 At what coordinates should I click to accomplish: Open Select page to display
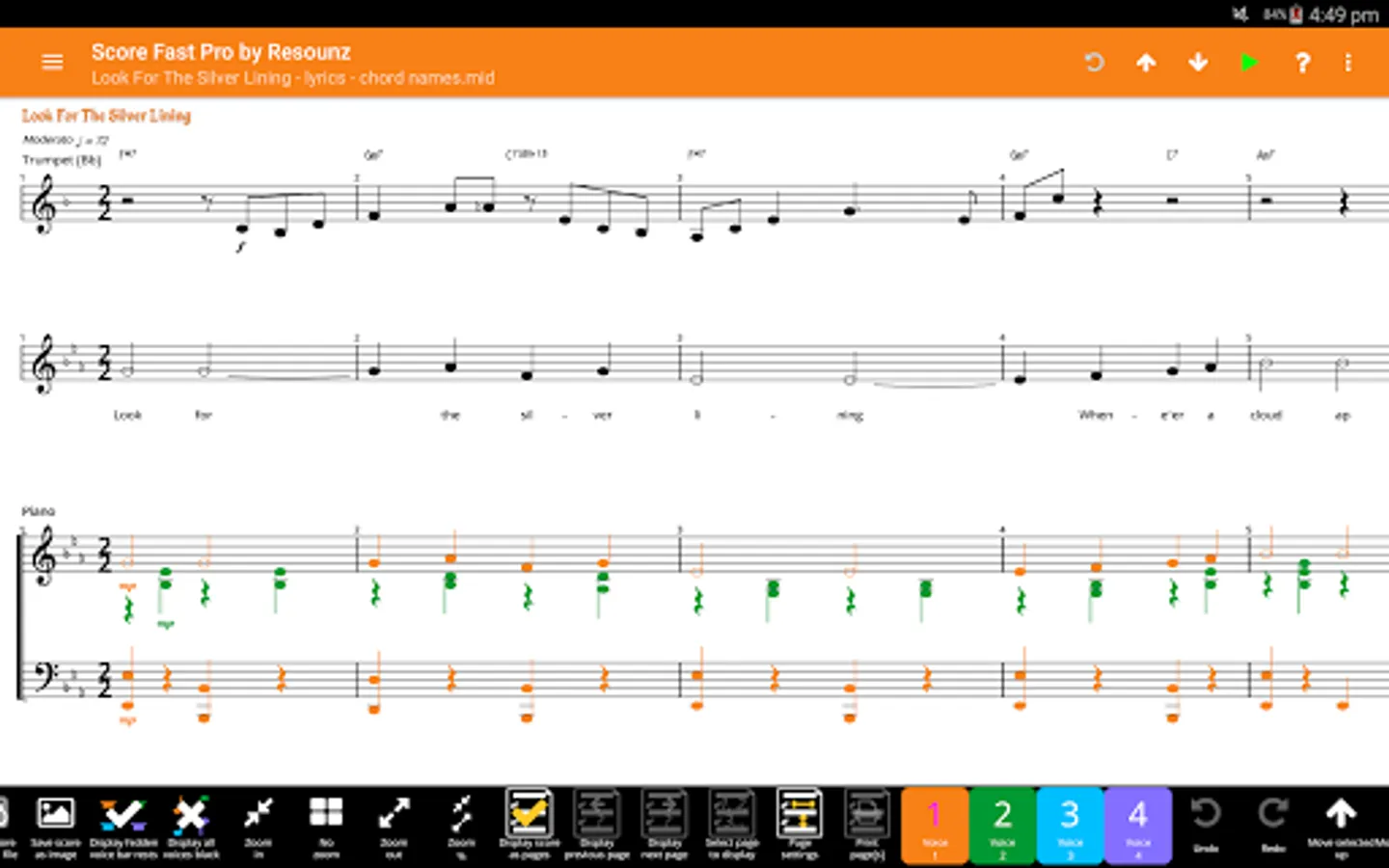click(x=732, y=826)
